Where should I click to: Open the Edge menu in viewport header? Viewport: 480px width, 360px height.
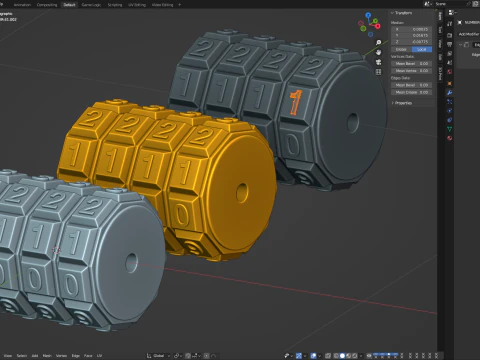tap(76, 356)
